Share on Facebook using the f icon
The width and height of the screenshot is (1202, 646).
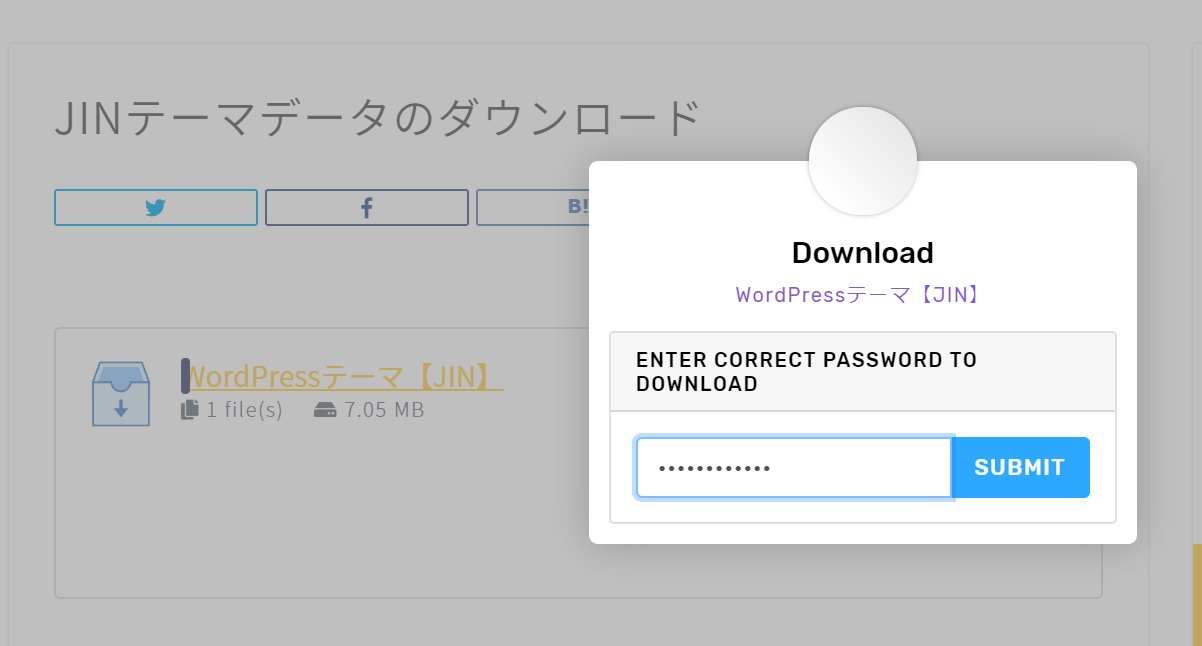point(367,208)
